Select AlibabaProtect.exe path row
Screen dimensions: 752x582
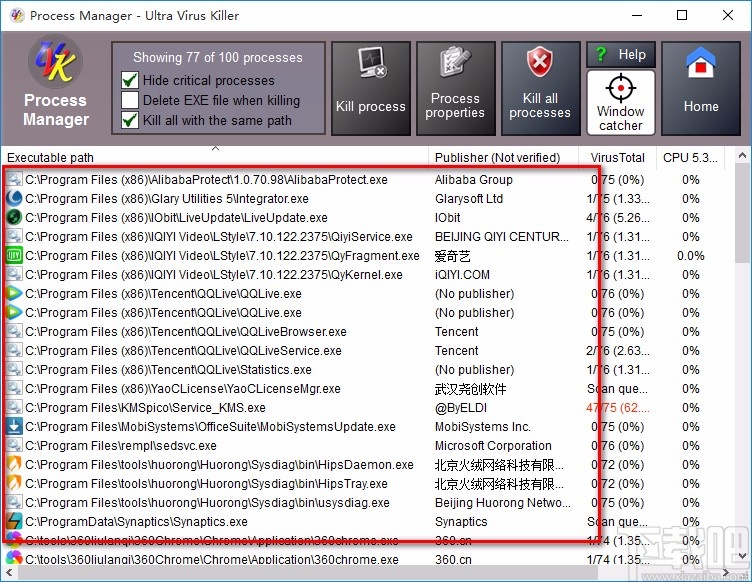[x=206, y=180]
